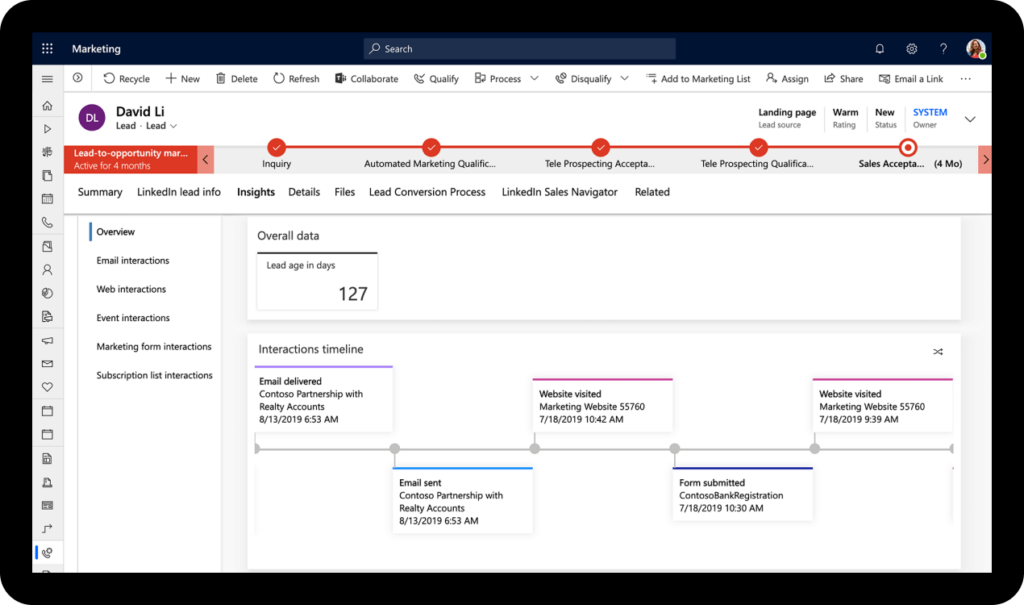Expand the Process dropdown

(x=536, y=78)
